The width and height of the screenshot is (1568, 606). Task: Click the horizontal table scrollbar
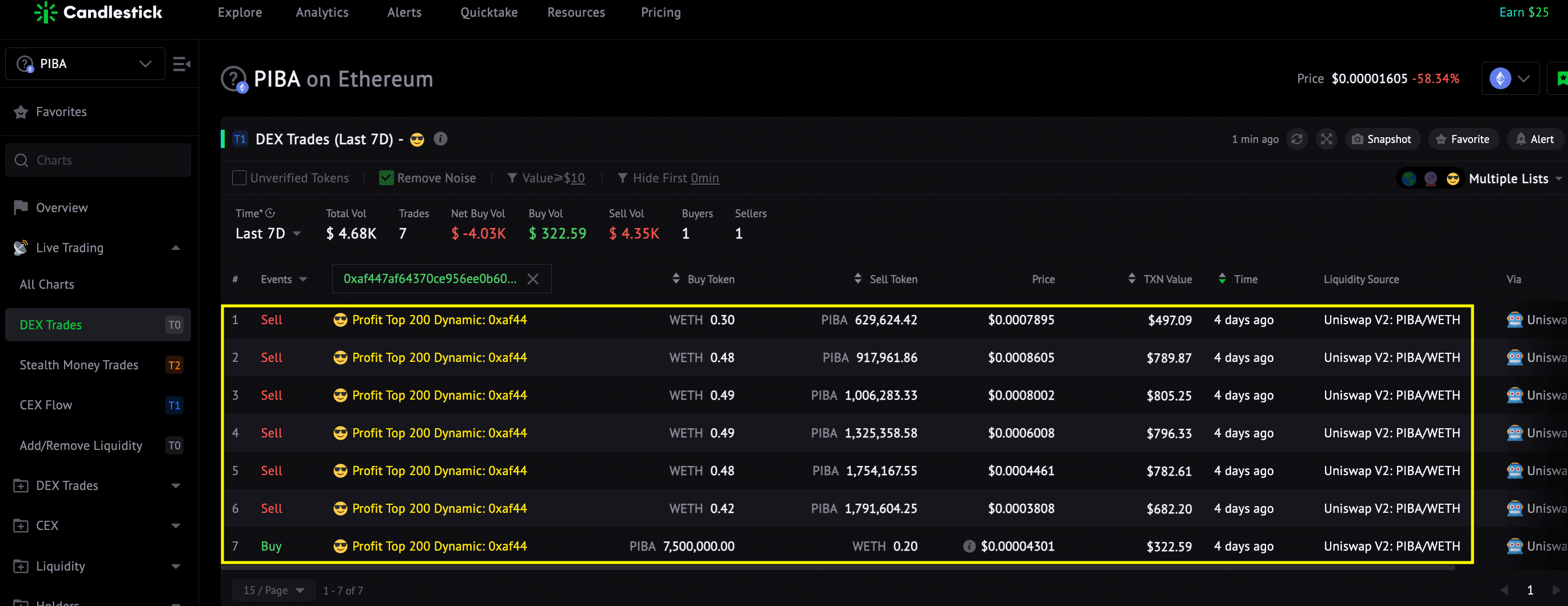click(x=838, y=567)
